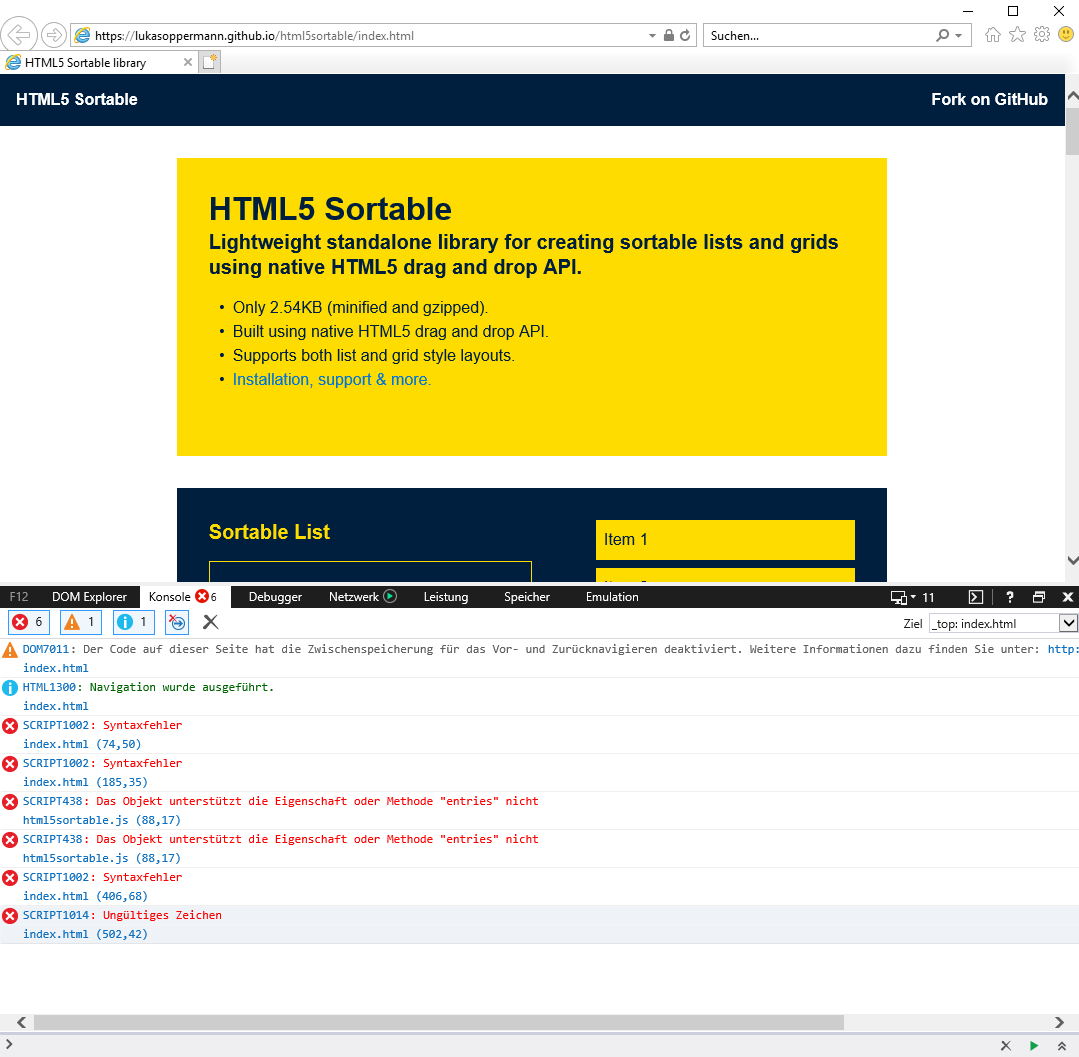Open the address bar autocomplete dropdown arrow
Screen dimensions: 1079x1057
[x=652, y=35]
